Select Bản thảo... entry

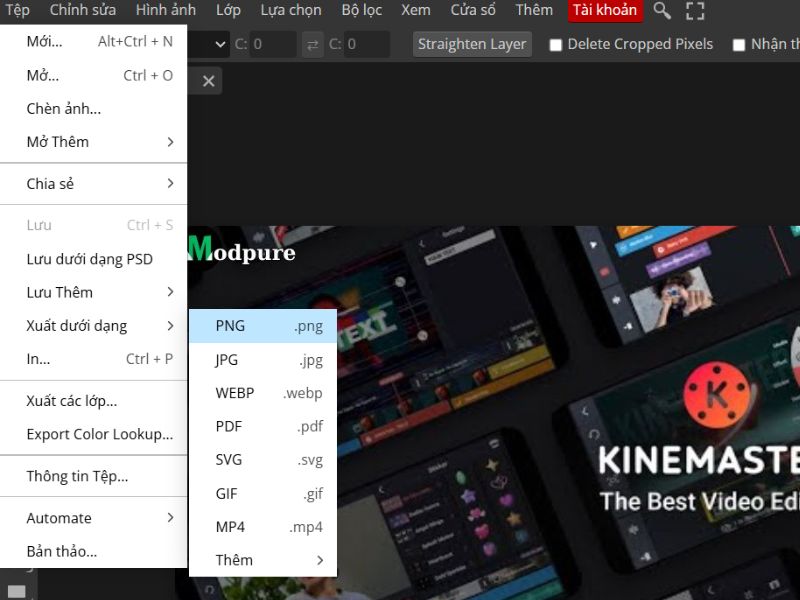tap(93, 552)
